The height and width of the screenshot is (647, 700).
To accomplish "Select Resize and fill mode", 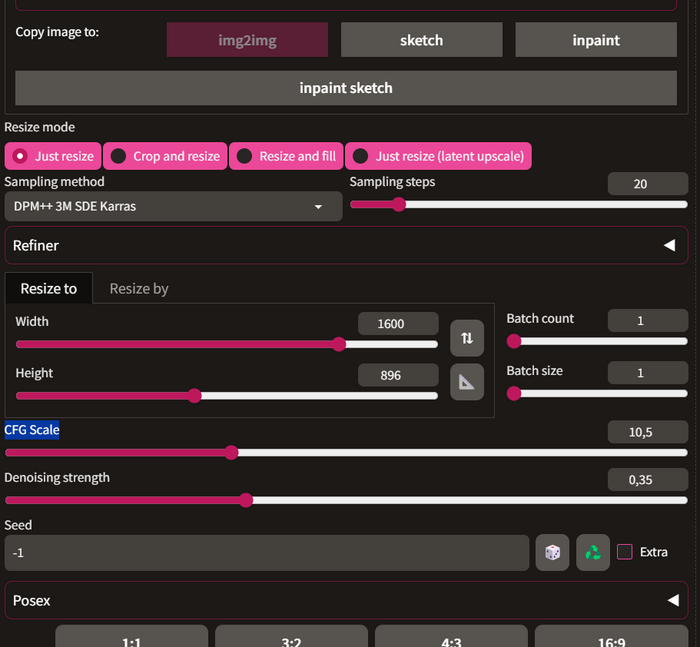I will click(x=287, y=156).
